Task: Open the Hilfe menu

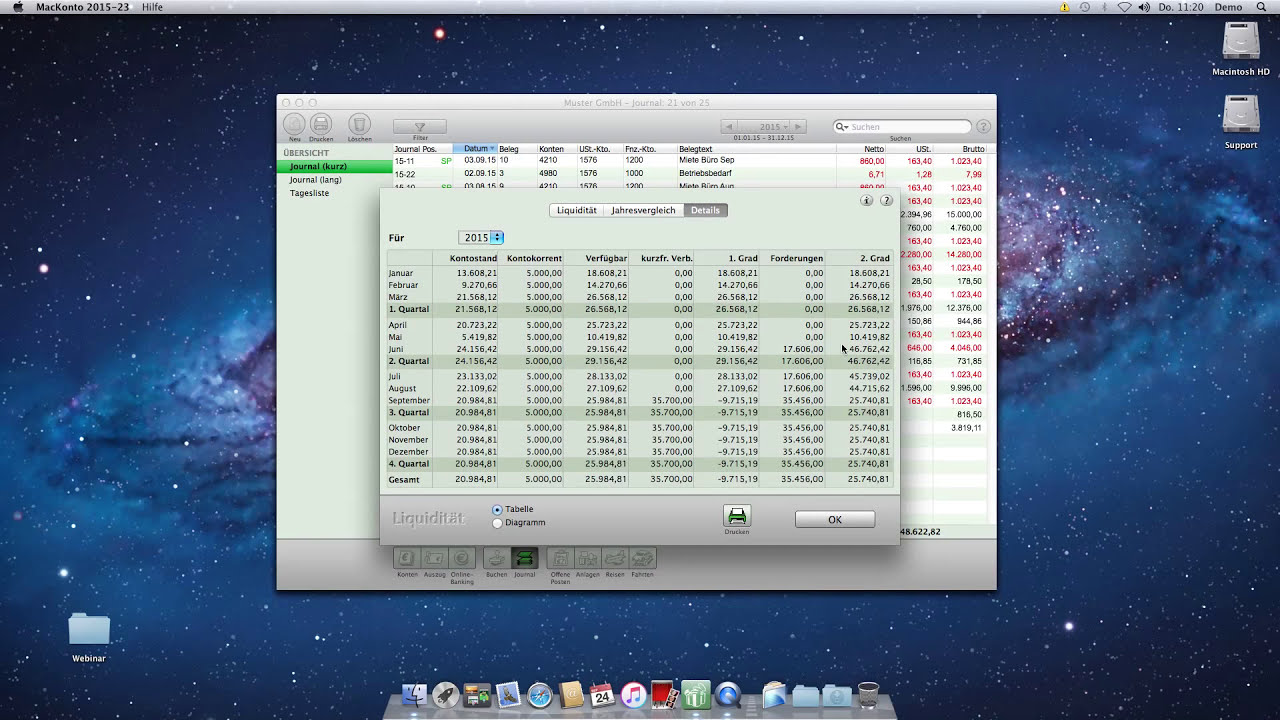Action: [152, 7]
